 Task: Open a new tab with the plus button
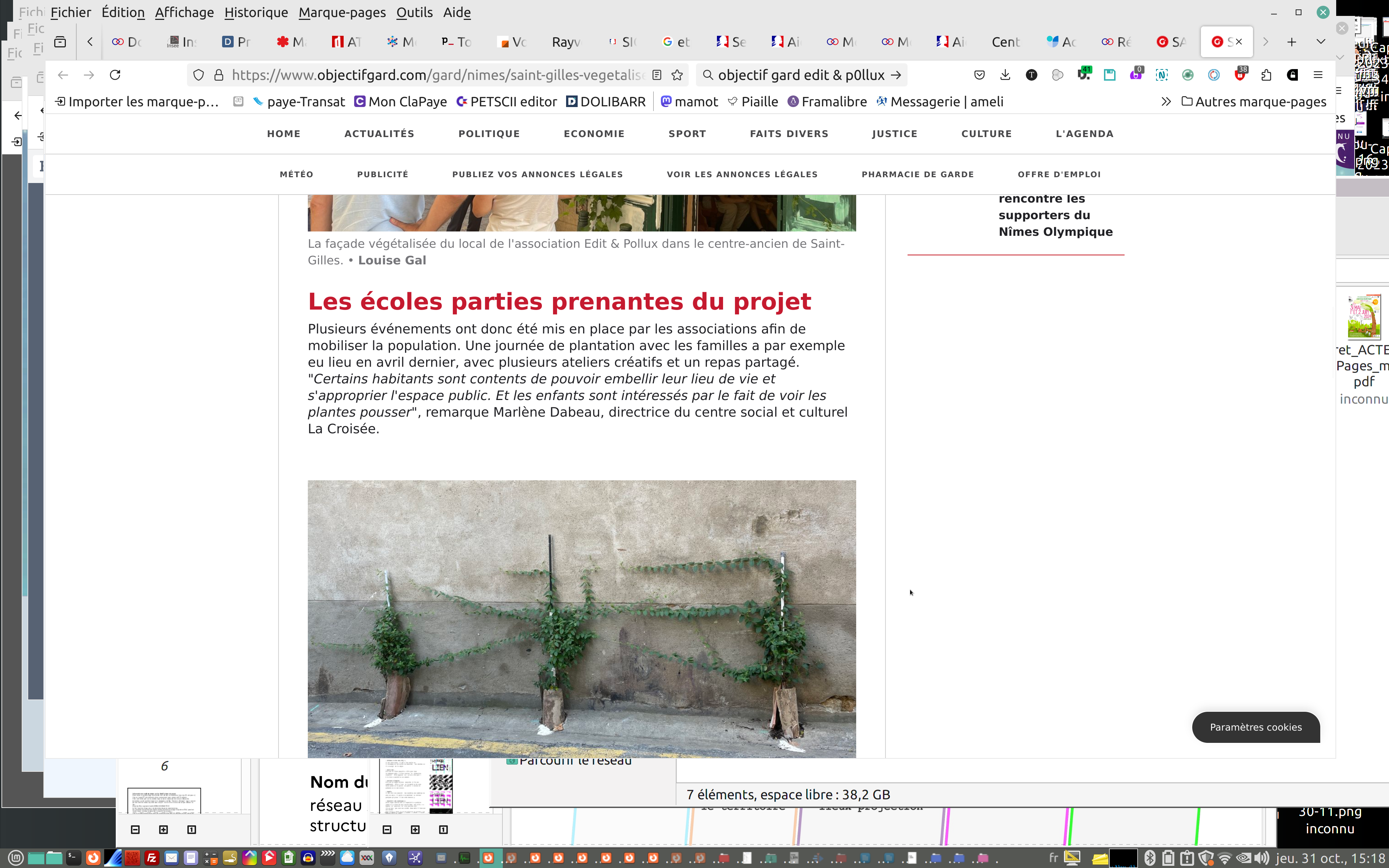point(1291,42)
